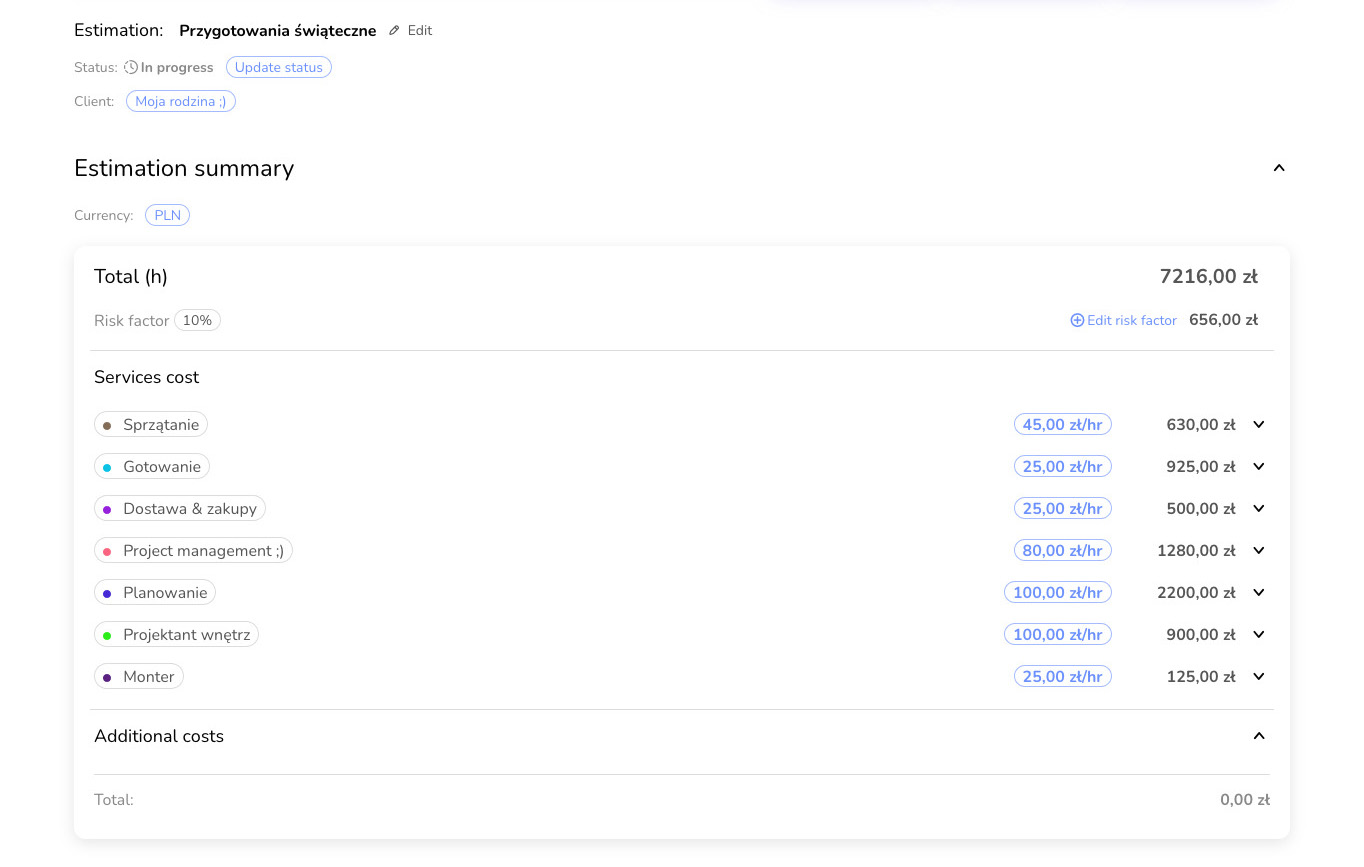Expand the Planowanie cost breakdown
Image resolution: width=1364 pixels, height=867 pixels.
1259,593
